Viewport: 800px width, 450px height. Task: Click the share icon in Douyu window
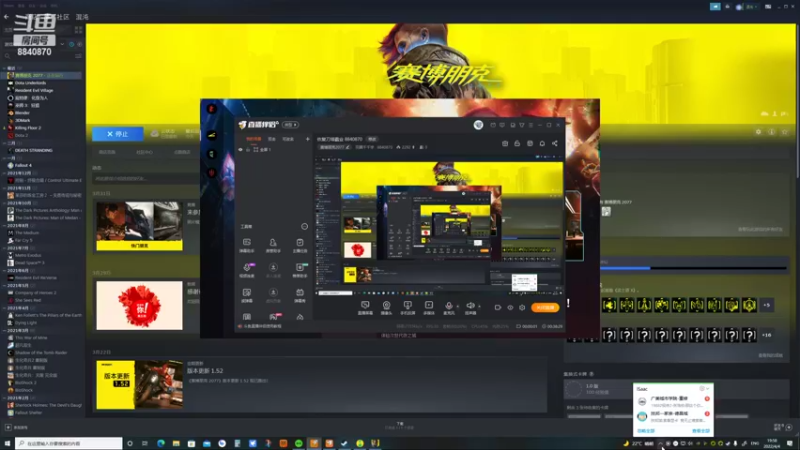click(x=555, y=144)
